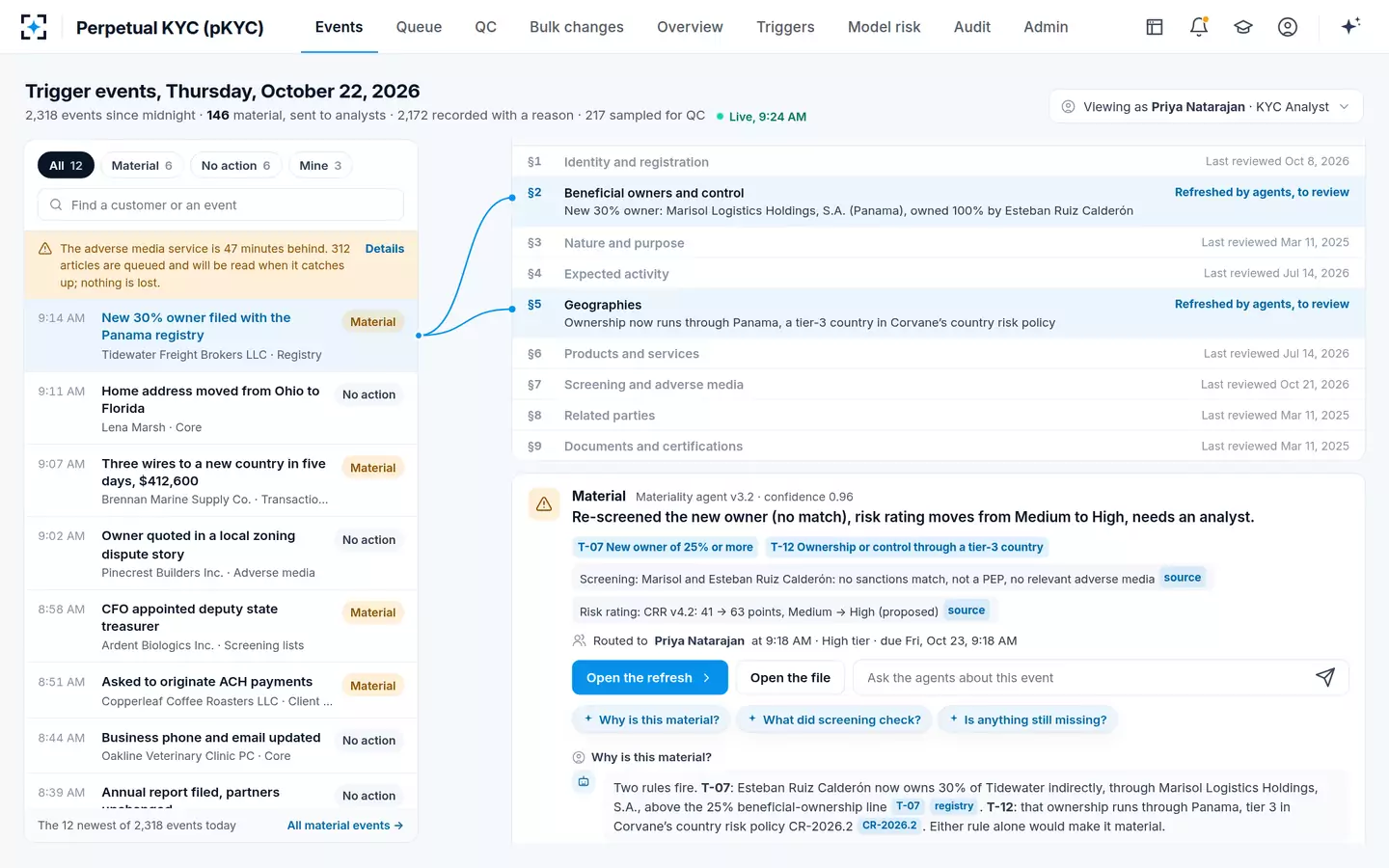Open the user account profile icon
Image resolution: width=1389 pixels, height=868 pixels.
(1288, 27)
